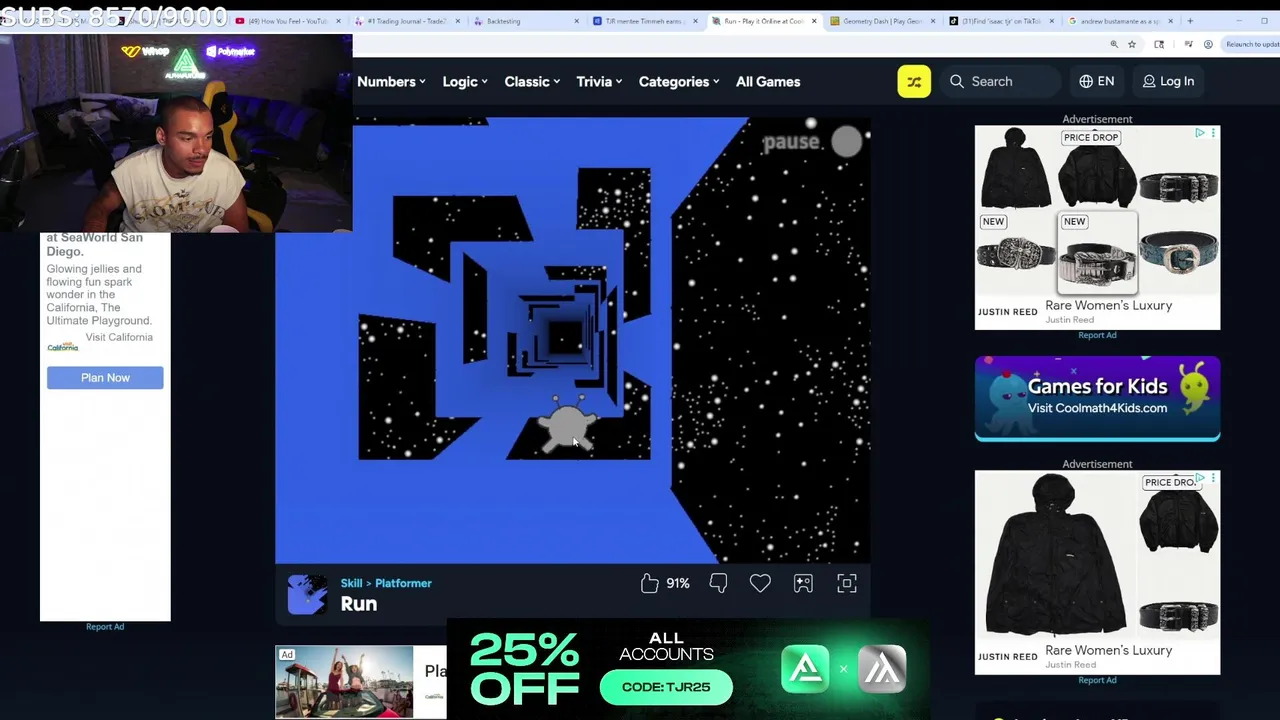This screenshot has width=1280, height=720.
Task: Close the Run - Play it Online tab
Action: pos(814,21)
